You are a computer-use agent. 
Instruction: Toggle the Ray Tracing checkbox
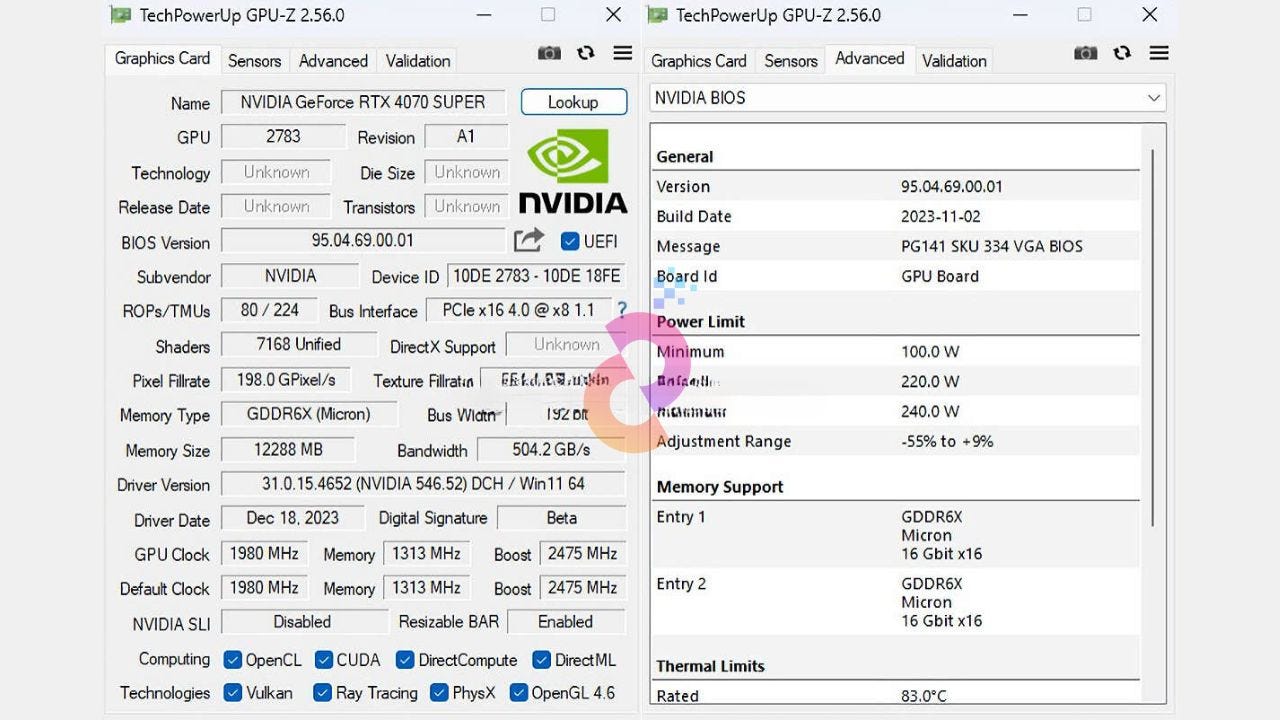point(322,692)
